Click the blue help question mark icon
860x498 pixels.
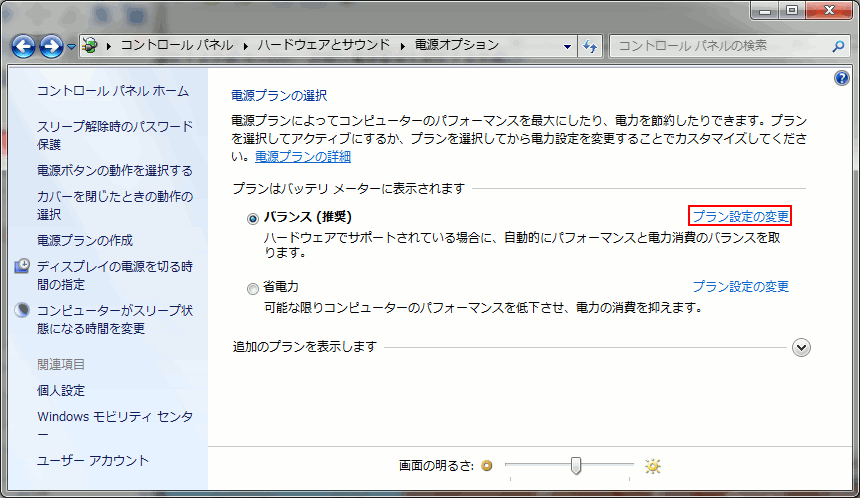coord(841,78)
